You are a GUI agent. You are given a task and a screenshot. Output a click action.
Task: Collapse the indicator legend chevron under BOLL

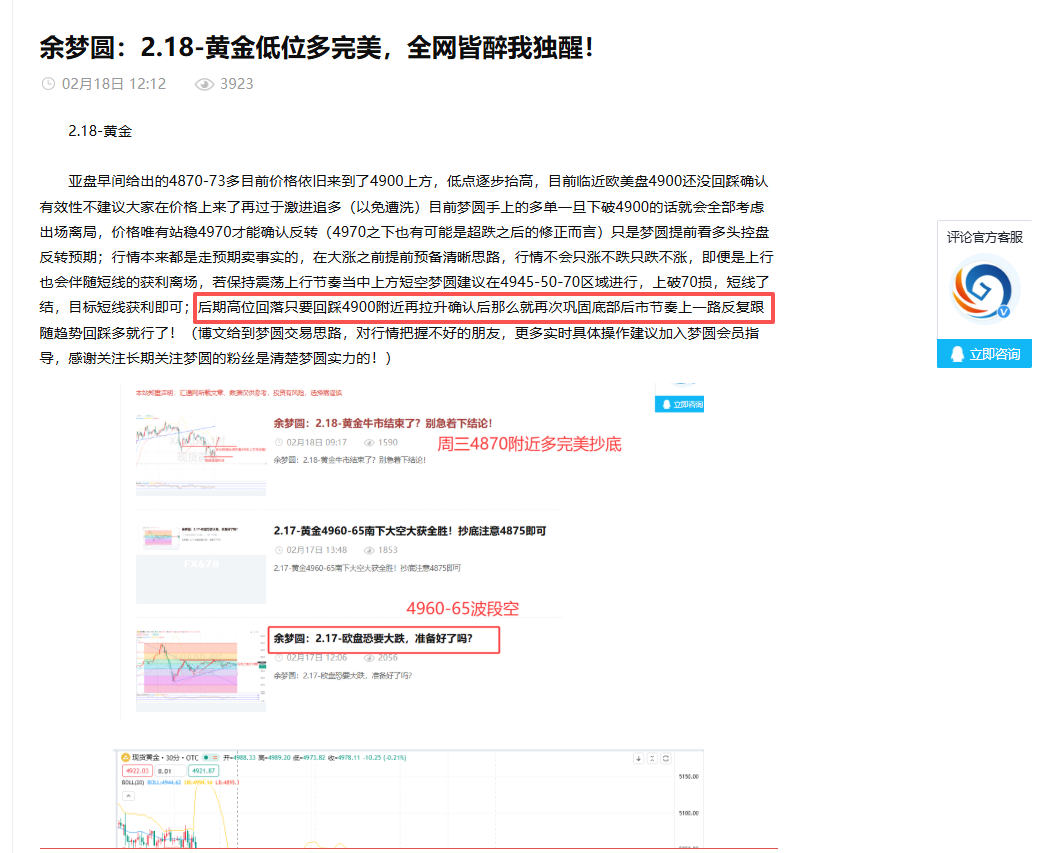[x=128, y=795]
